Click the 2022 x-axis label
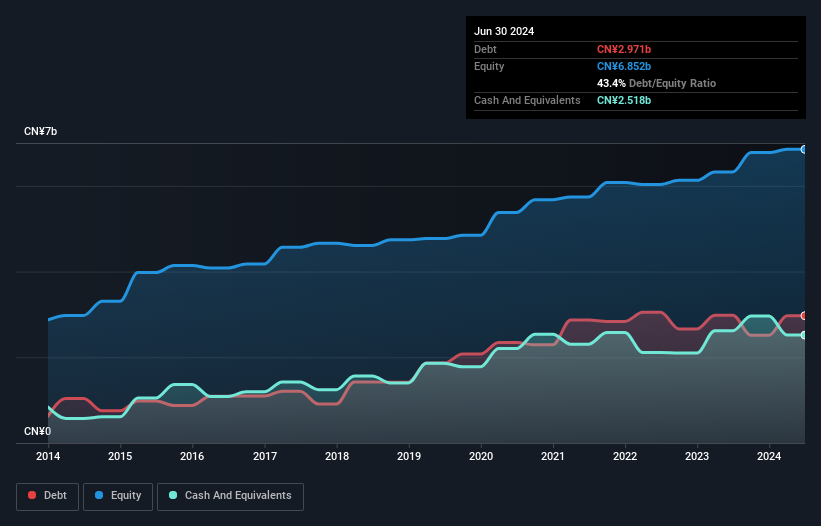The image size is (821, 526). pyautogui.click(x=625, y=456)
